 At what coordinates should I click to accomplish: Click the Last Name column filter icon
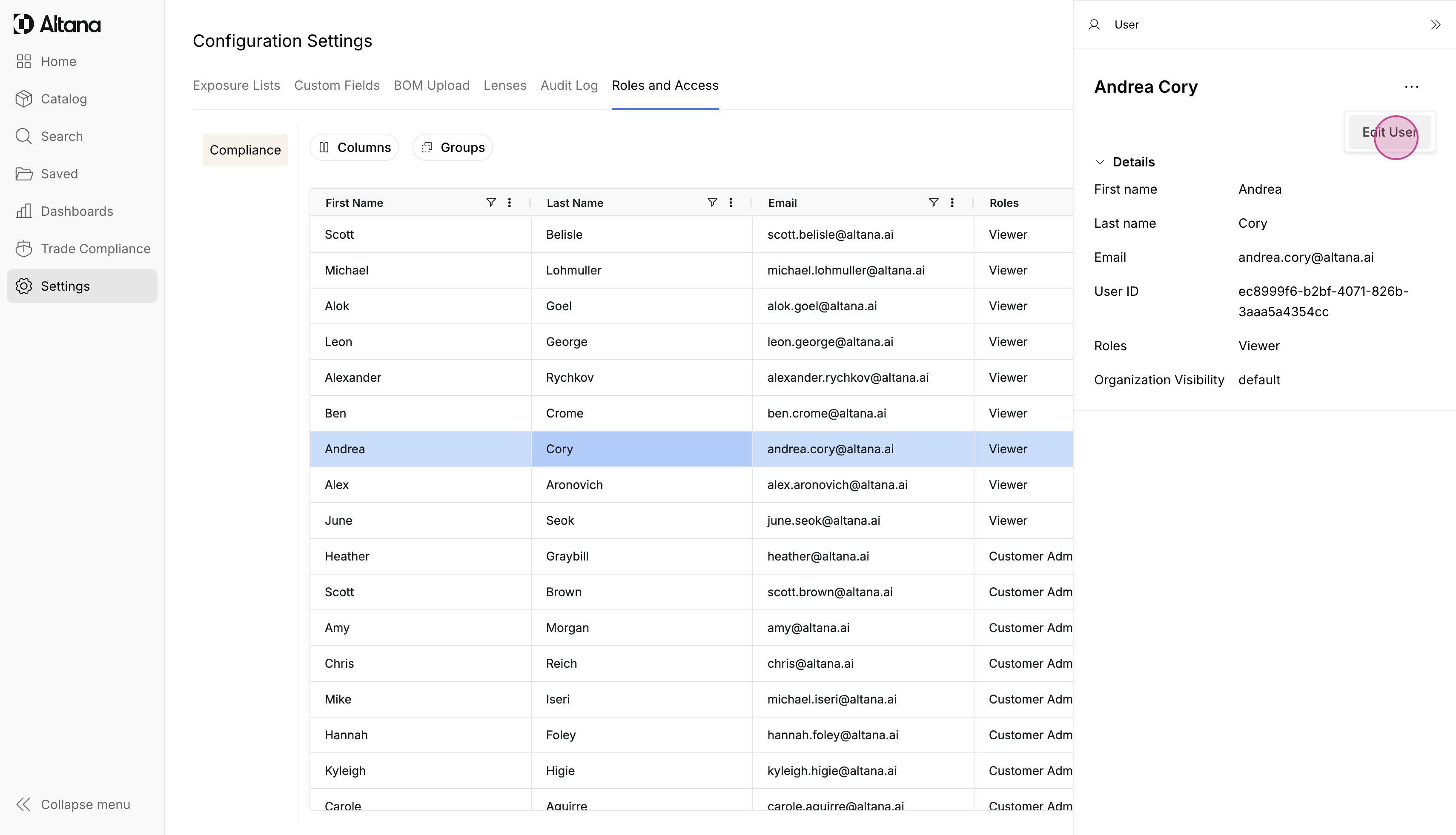coord(712,203)
